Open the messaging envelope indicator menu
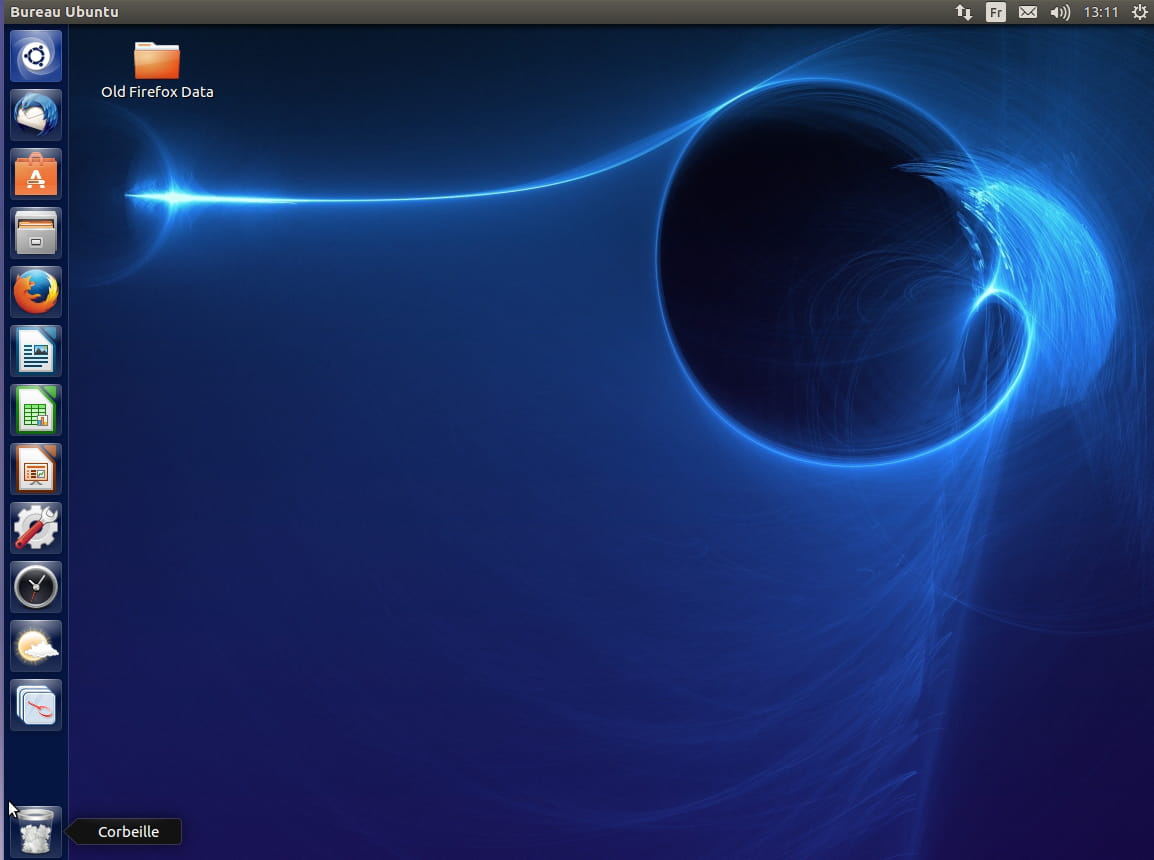1154x860 pixels. pos(1027,12)
